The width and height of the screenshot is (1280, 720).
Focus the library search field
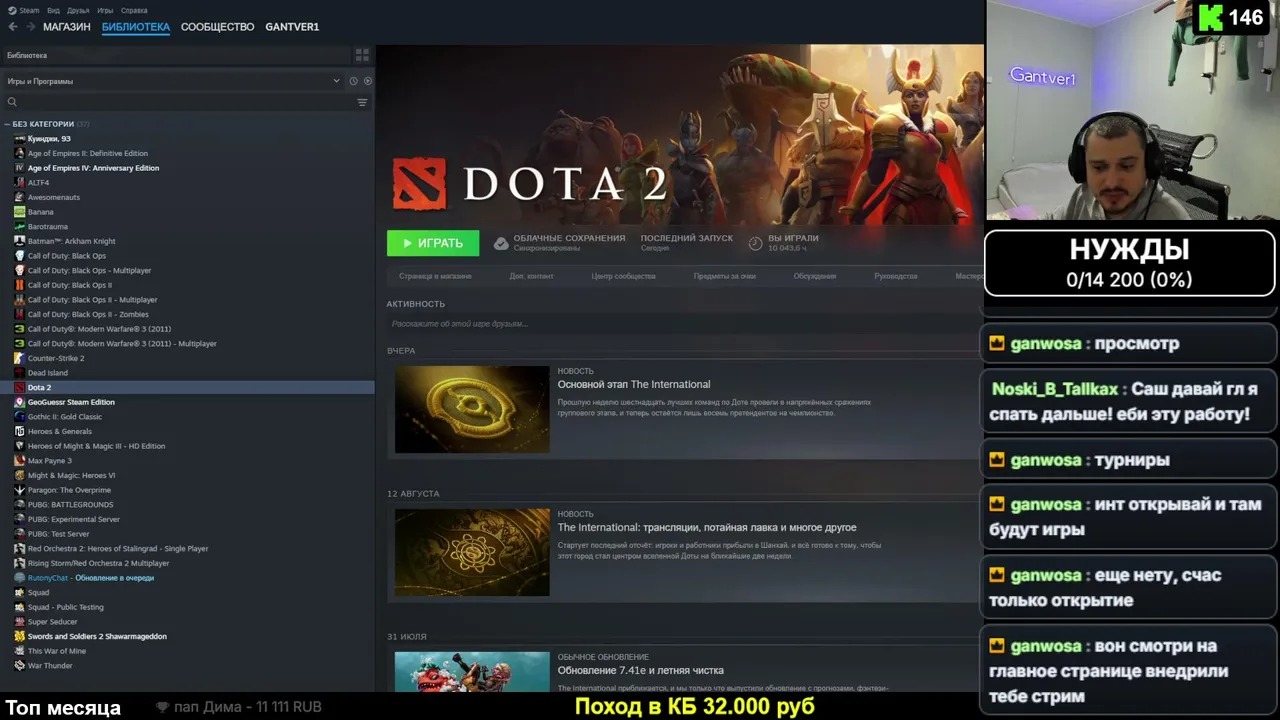click(187, 102)
